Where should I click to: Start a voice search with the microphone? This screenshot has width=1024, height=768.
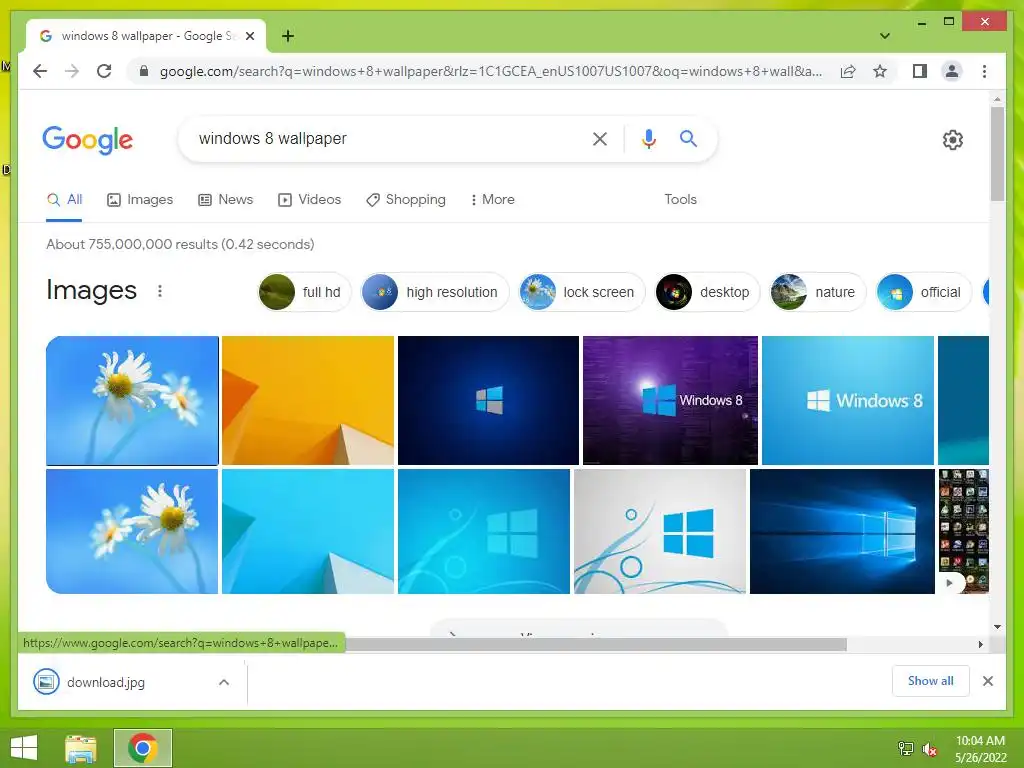(648, 138)
